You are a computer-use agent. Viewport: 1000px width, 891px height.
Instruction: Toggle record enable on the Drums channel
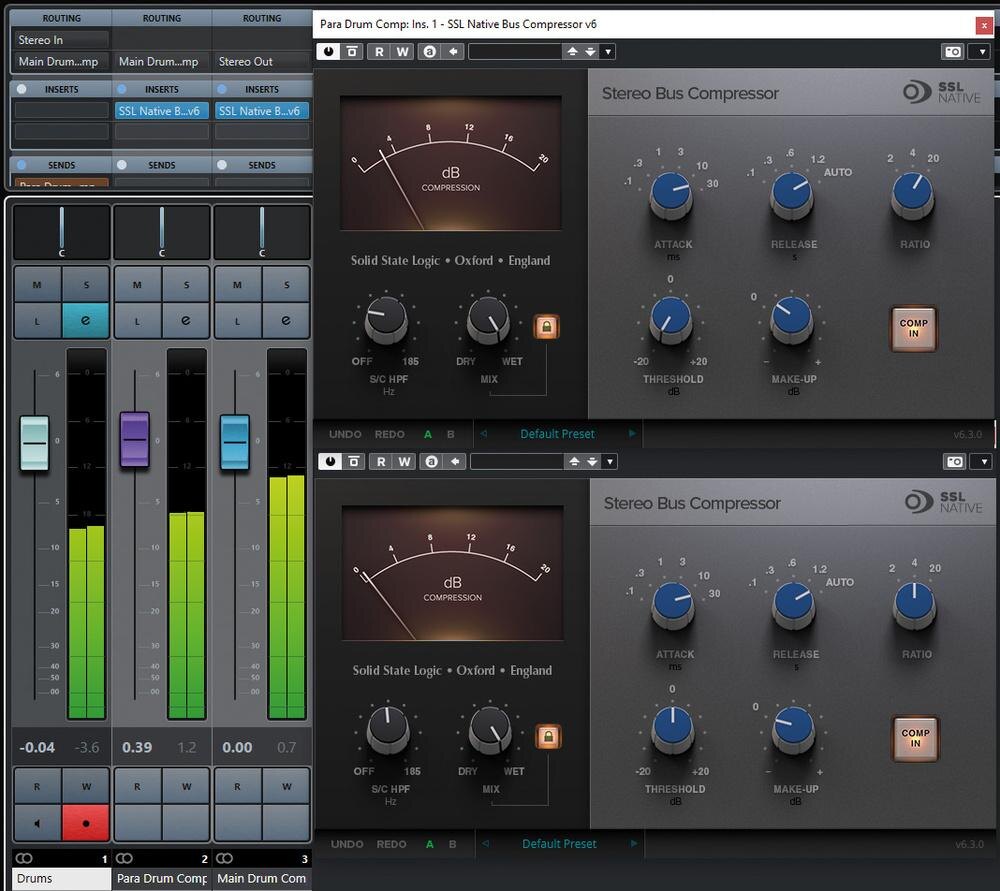point(86,823)
